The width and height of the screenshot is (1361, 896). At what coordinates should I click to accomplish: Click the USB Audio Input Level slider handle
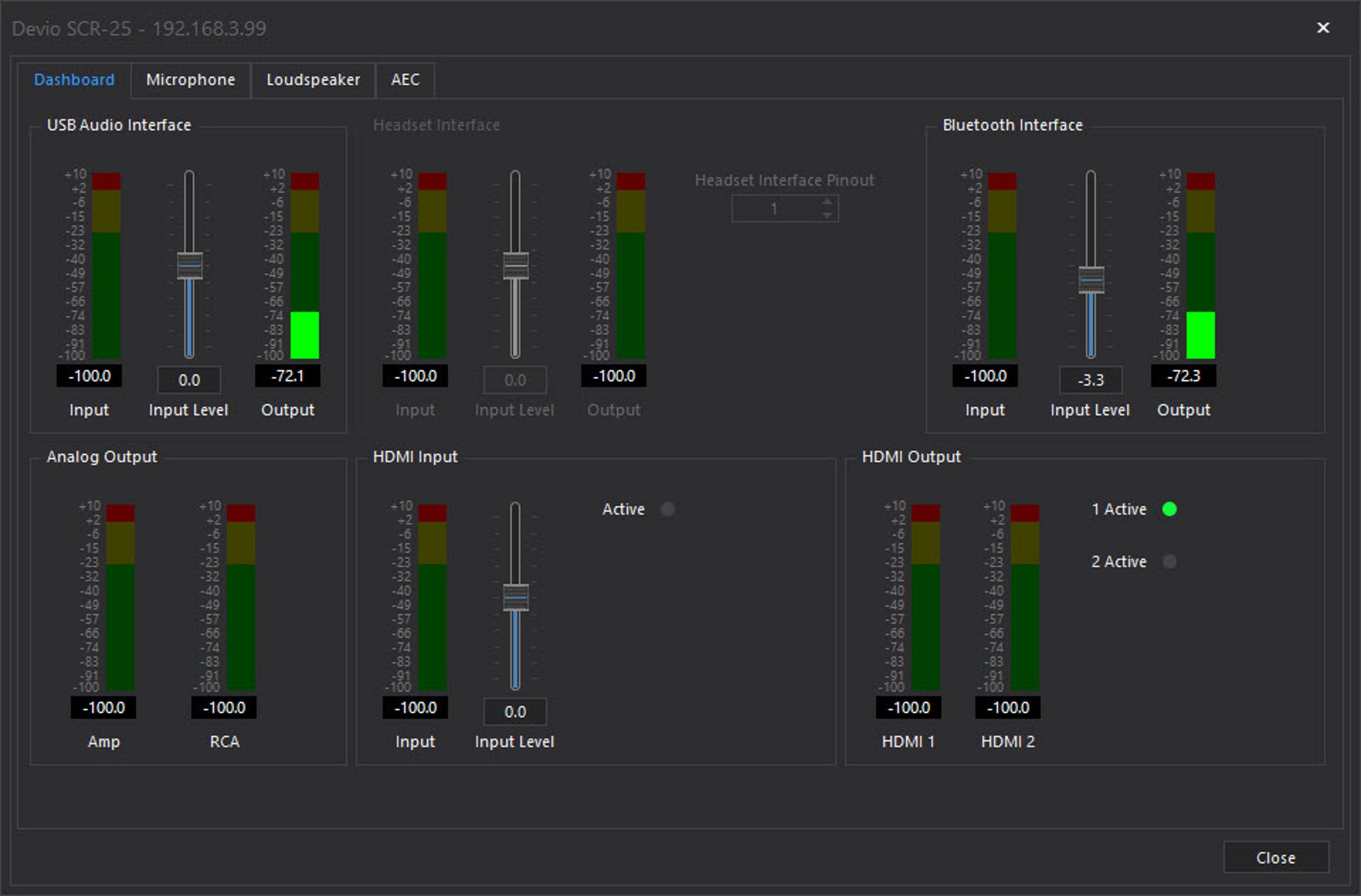(x=189, y=266)
